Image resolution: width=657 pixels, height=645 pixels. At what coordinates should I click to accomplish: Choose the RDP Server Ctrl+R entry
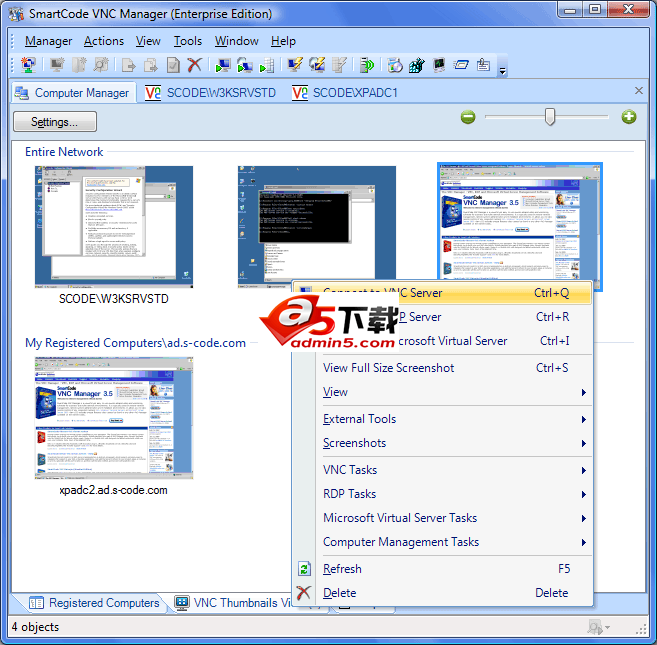point(442,317)
